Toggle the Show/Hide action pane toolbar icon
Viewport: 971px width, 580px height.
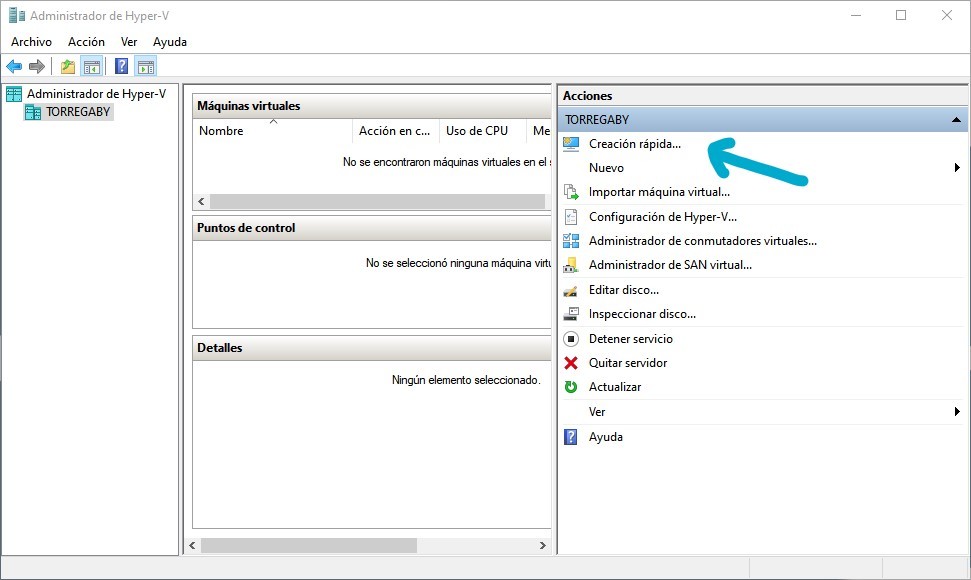point(146,66)
